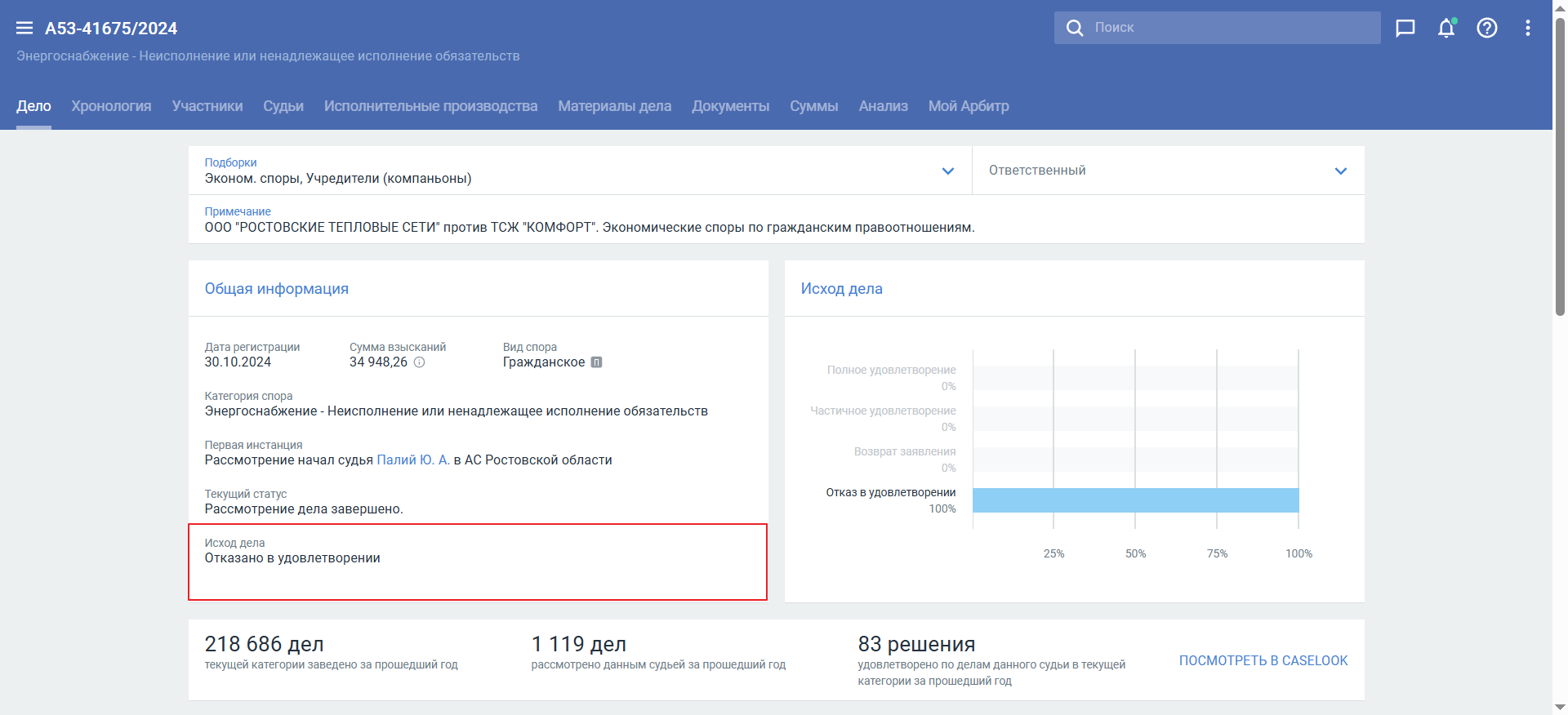The height and width of the screenshot is (715, 1568).
Task: Expand the Подборки dropdown
Action: (x=947, y=171)
